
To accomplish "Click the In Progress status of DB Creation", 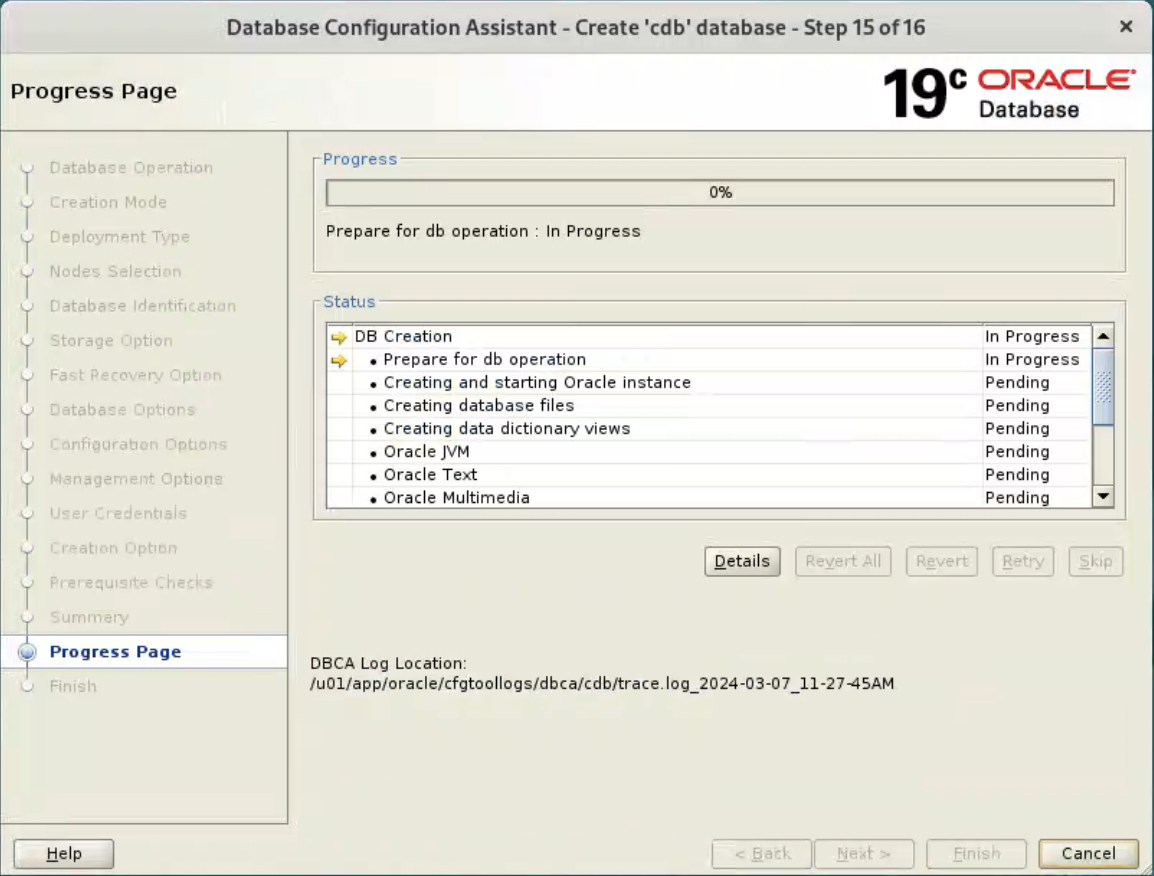I will tap(1032, 336).
